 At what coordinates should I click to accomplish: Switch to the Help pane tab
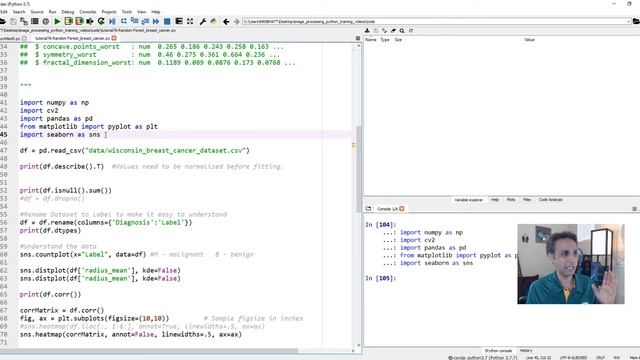pyautogui.click(x=495, y=200)
